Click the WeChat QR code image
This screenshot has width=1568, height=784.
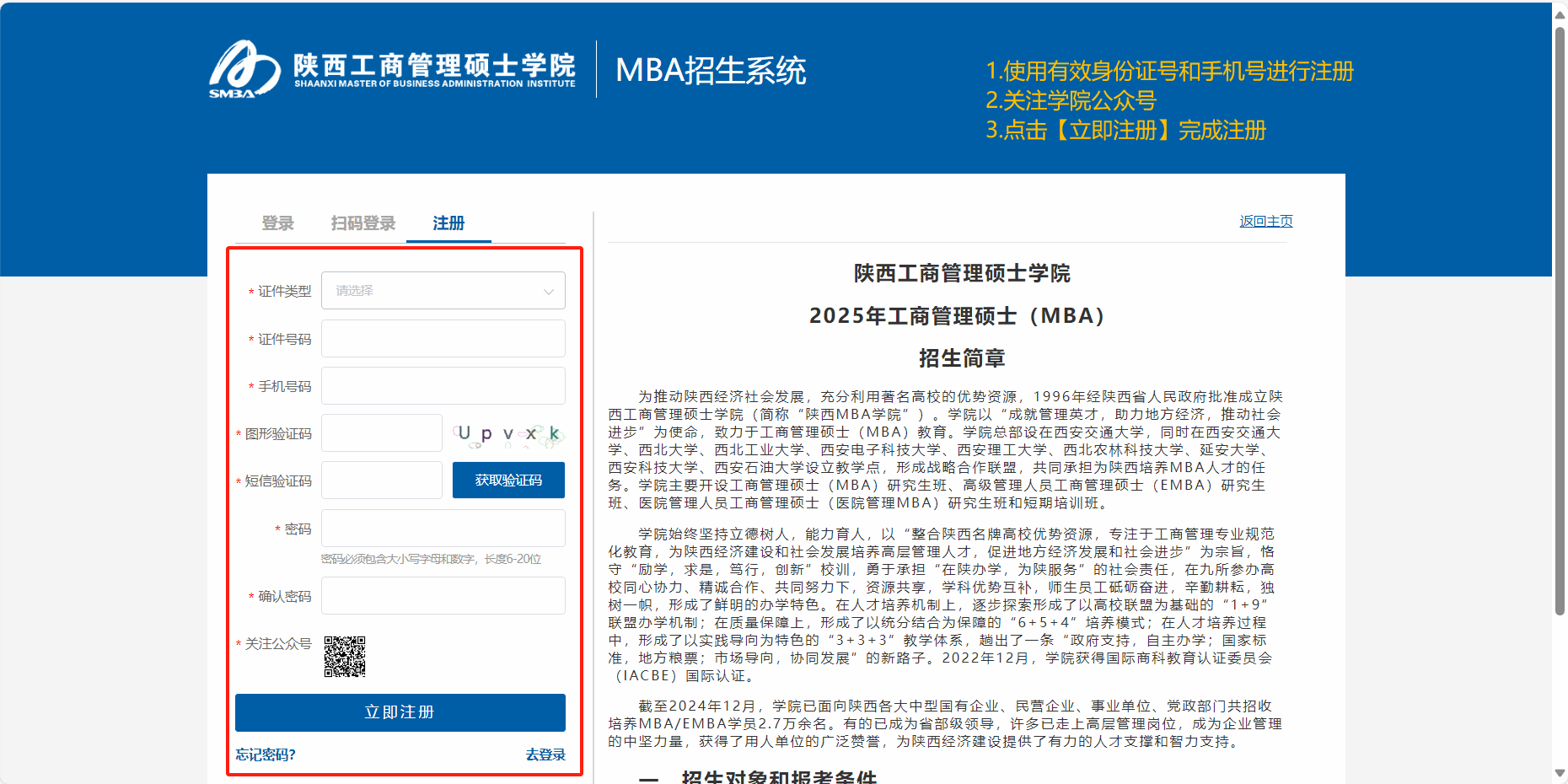click(x=345, y=657)
